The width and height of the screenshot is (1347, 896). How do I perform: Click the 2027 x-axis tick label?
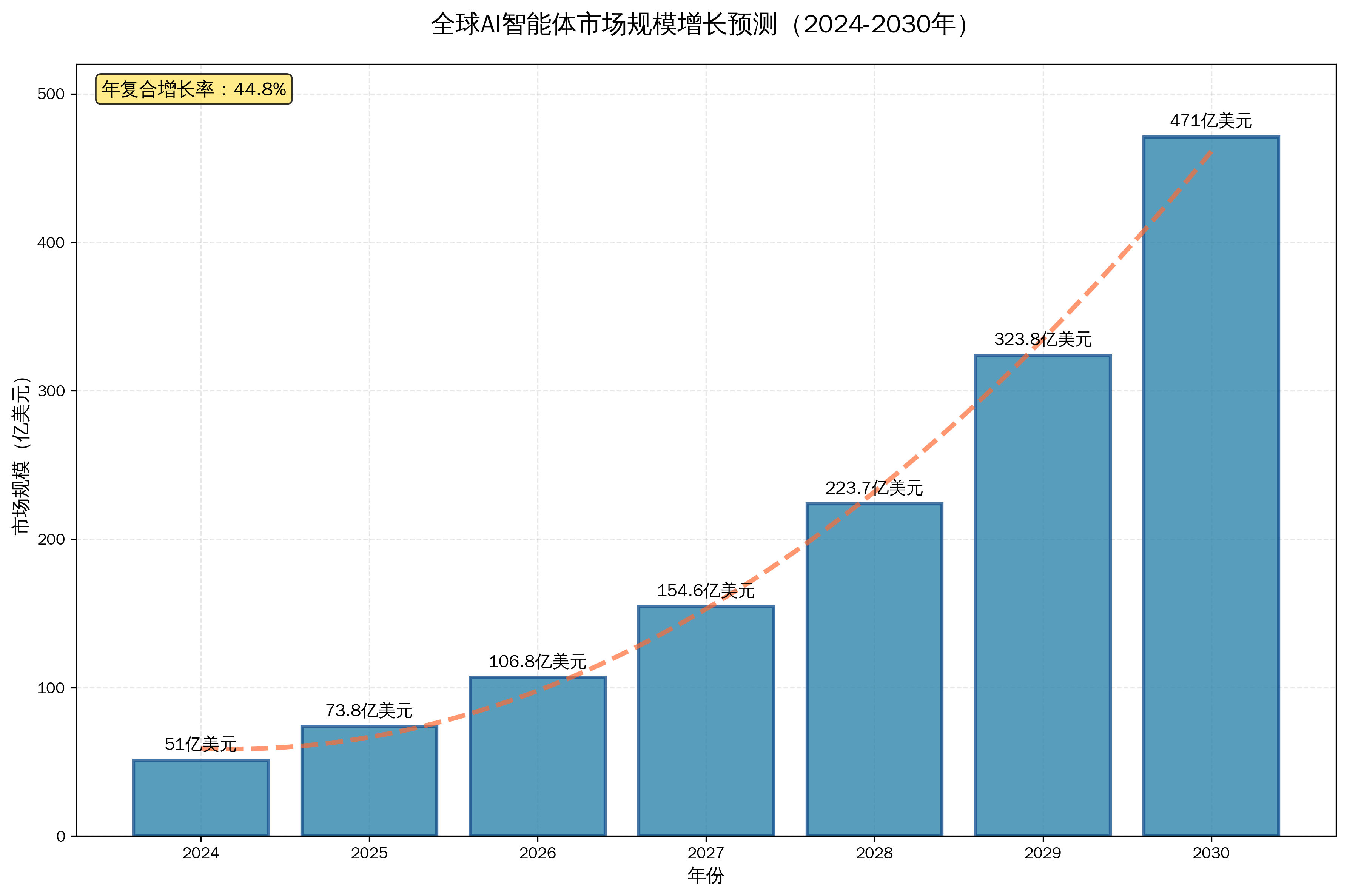tap(706, 853)
